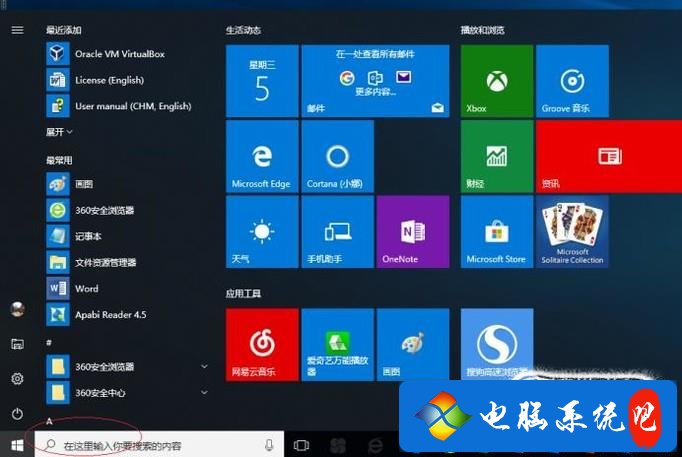This screenshot has width=682, height=457.
Task: Click the 最常用 section label
Action: tap(59, 160)
